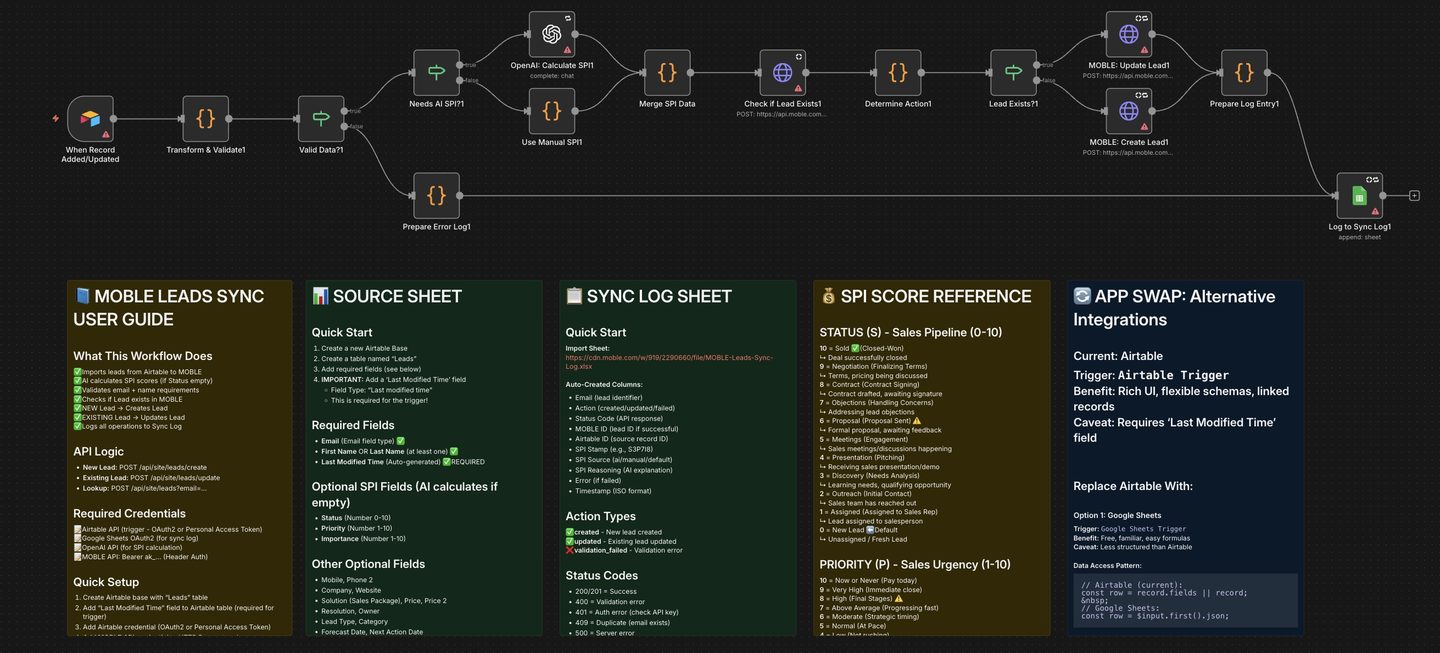This screenshot has width=1440, height=653.
Task: Open the Log to Sync Log1 sheet node
Action: 1359,196
